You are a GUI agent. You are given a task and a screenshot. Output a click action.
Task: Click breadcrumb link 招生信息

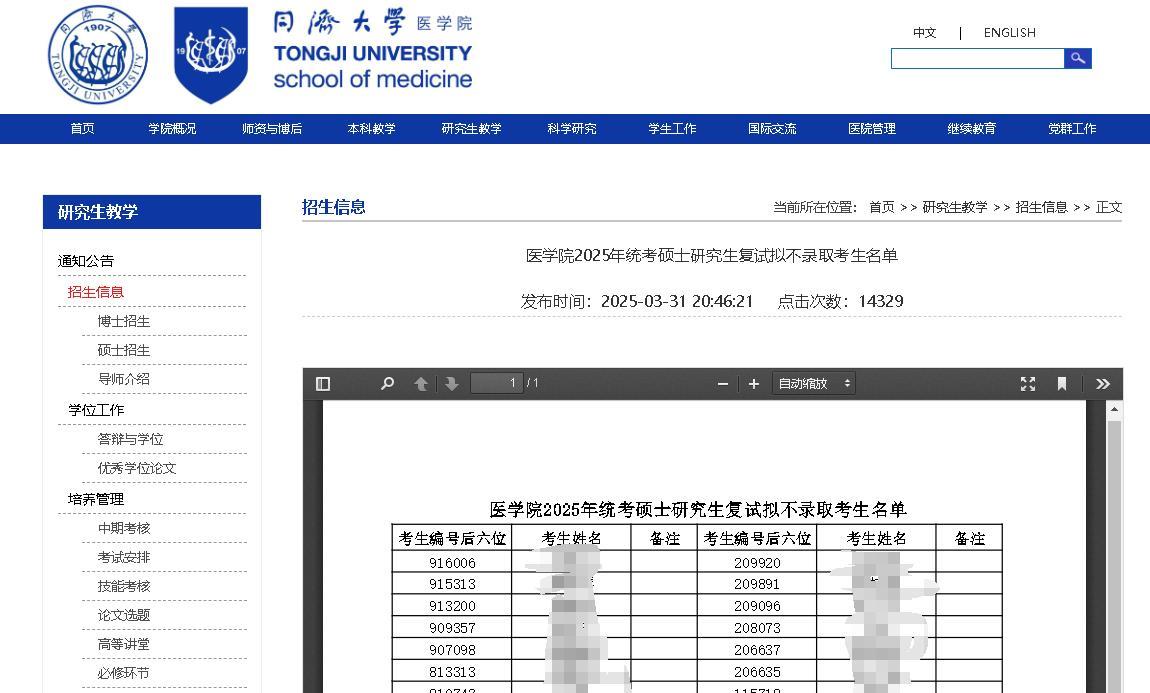click(x=1041, y=208)
